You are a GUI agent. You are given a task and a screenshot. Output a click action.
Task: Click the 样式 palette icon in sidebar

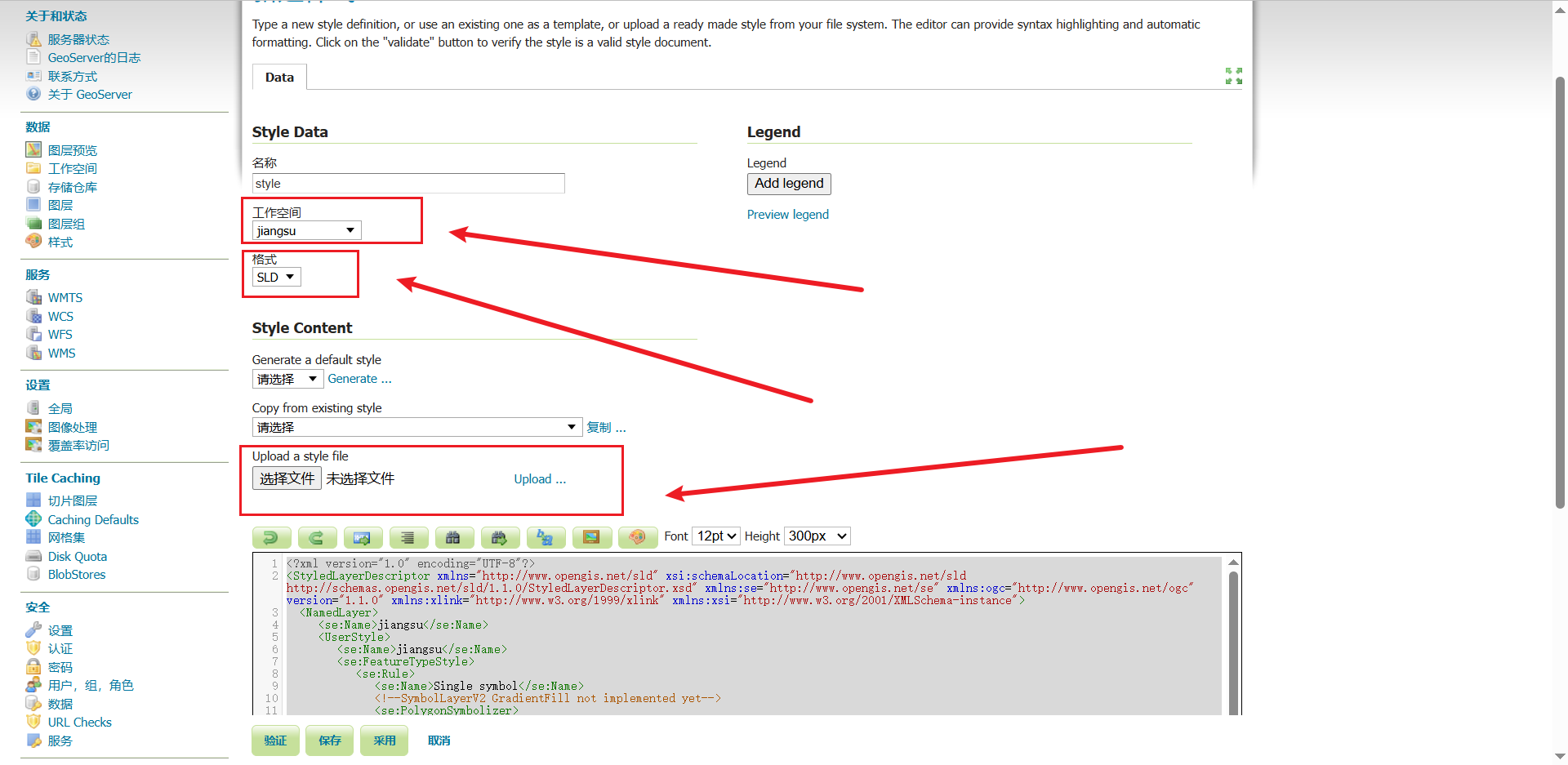33,241
